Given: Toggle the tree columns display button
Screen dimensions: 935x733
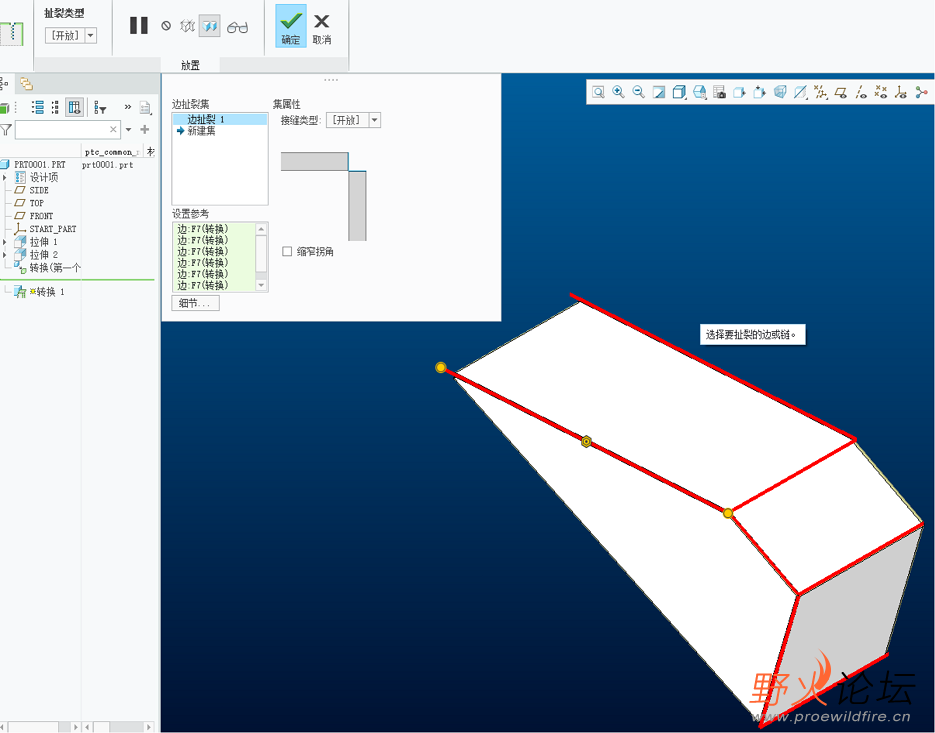Looking at the screenshot, I should pos(74,108).
